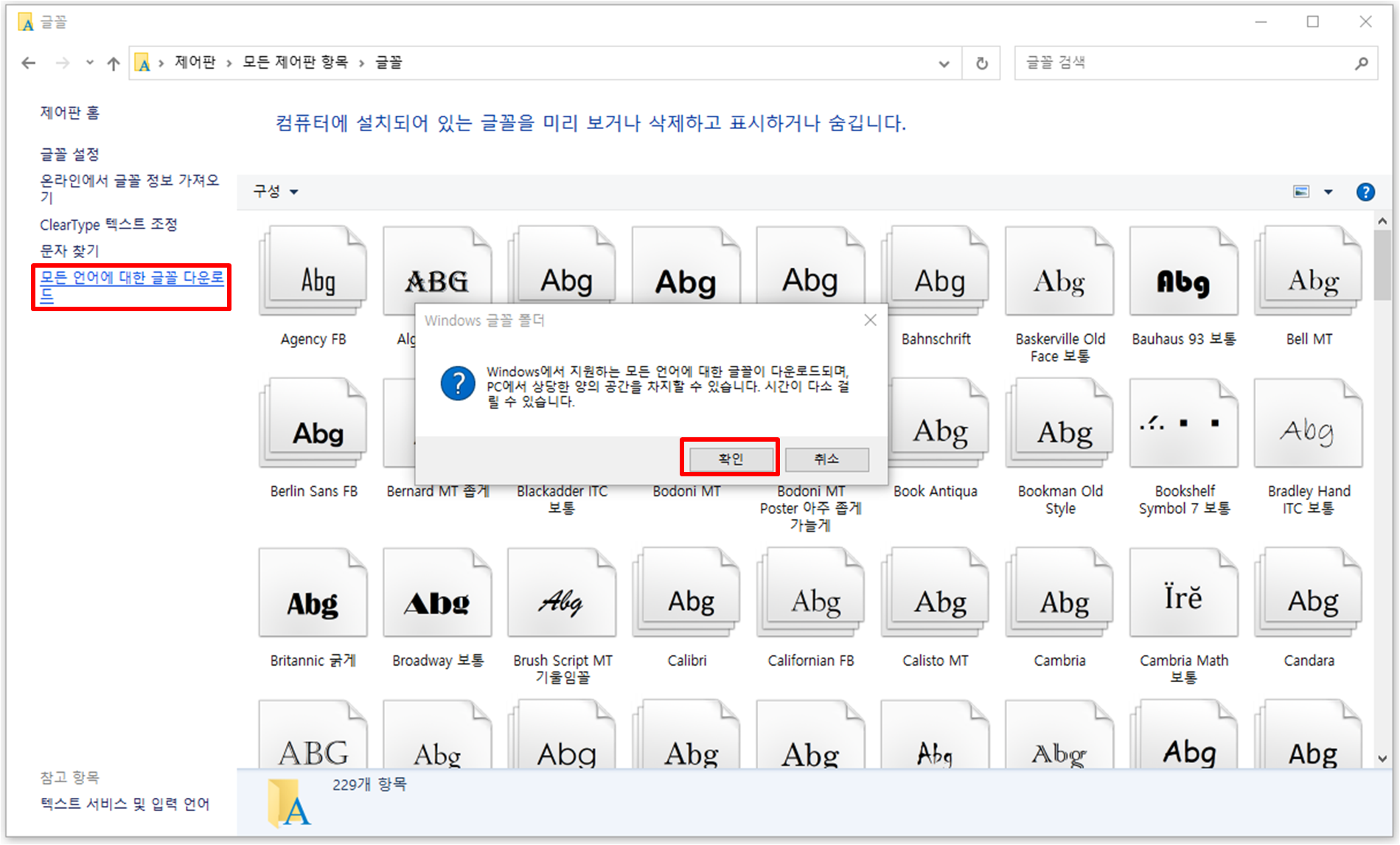Open the Candara font icon
1400x845 pixels.
click(1309, 593)
